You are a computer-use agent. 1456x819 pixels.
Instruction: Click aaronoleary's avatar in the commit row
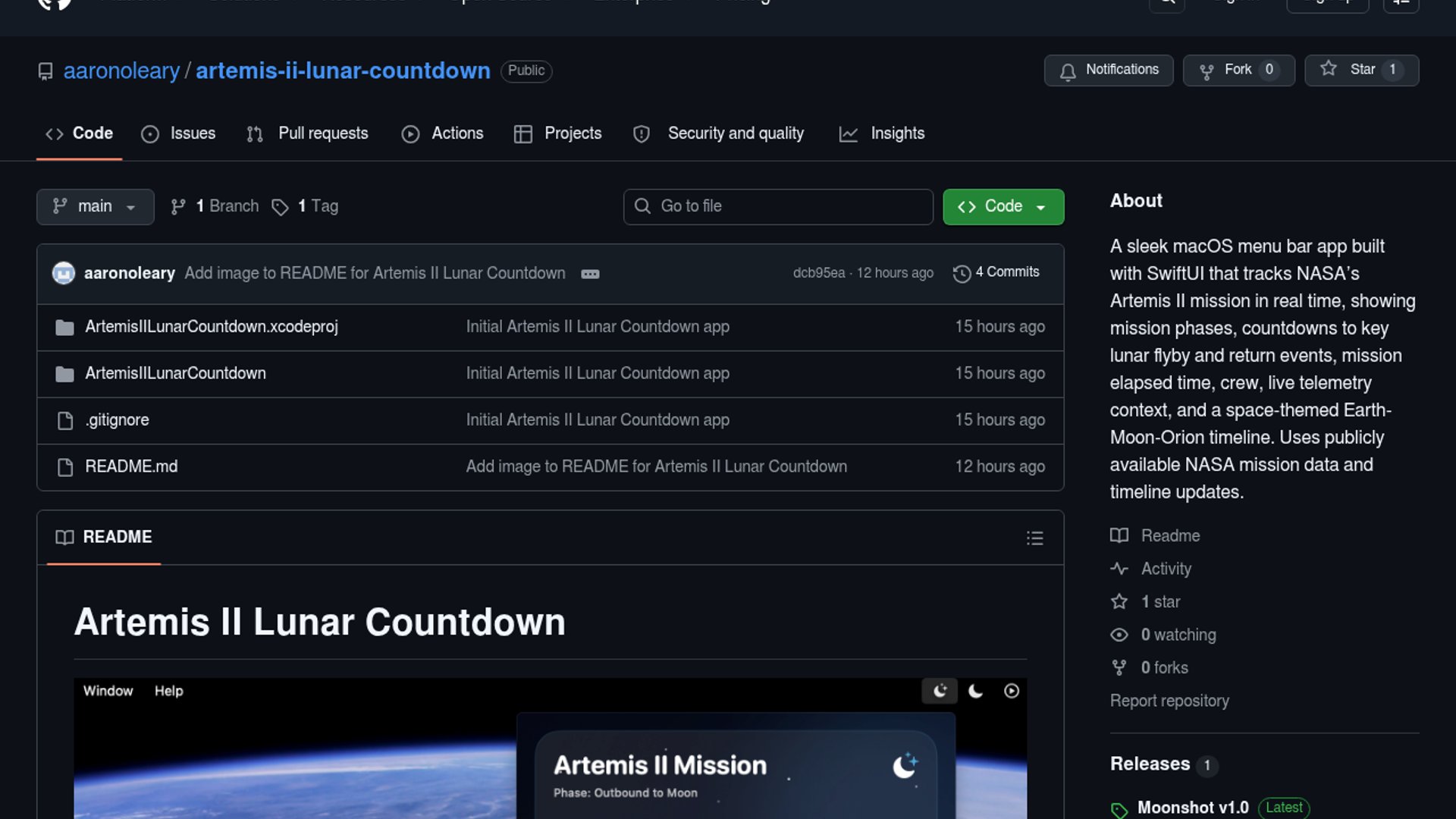(64, 273)
